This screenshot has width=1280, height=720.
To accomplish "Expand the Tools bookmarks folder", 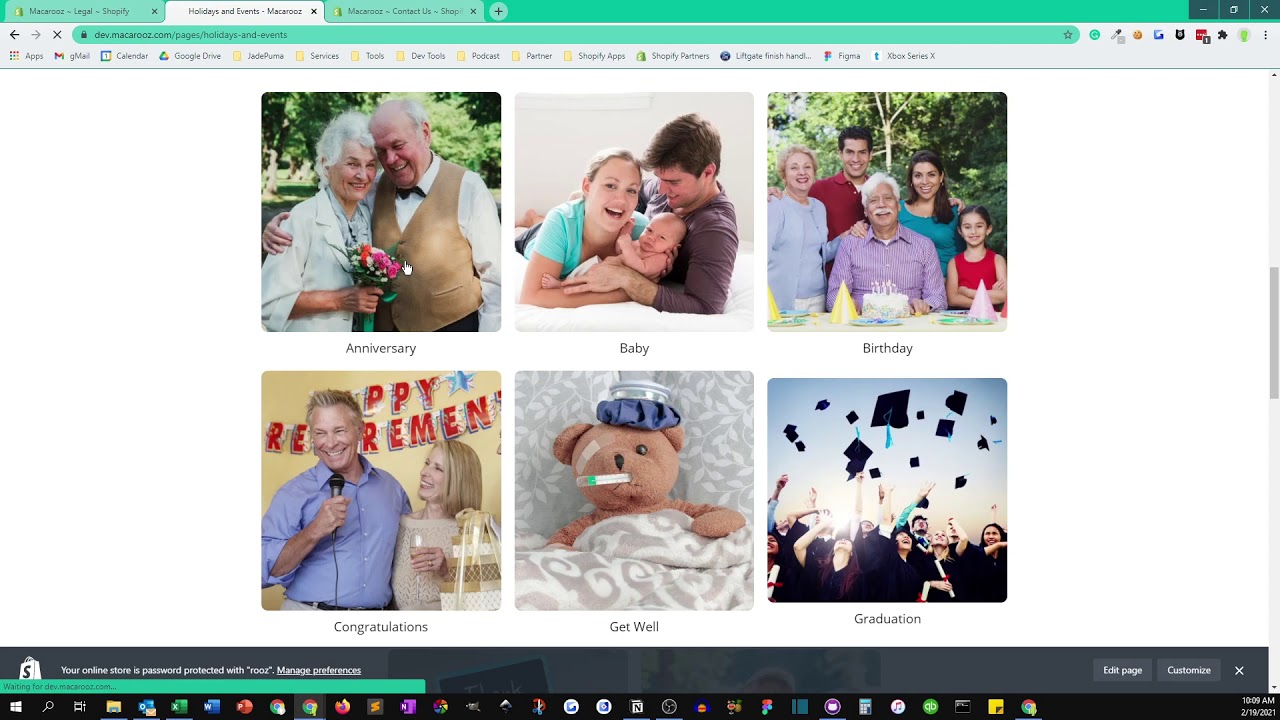I will click(367, 56).
